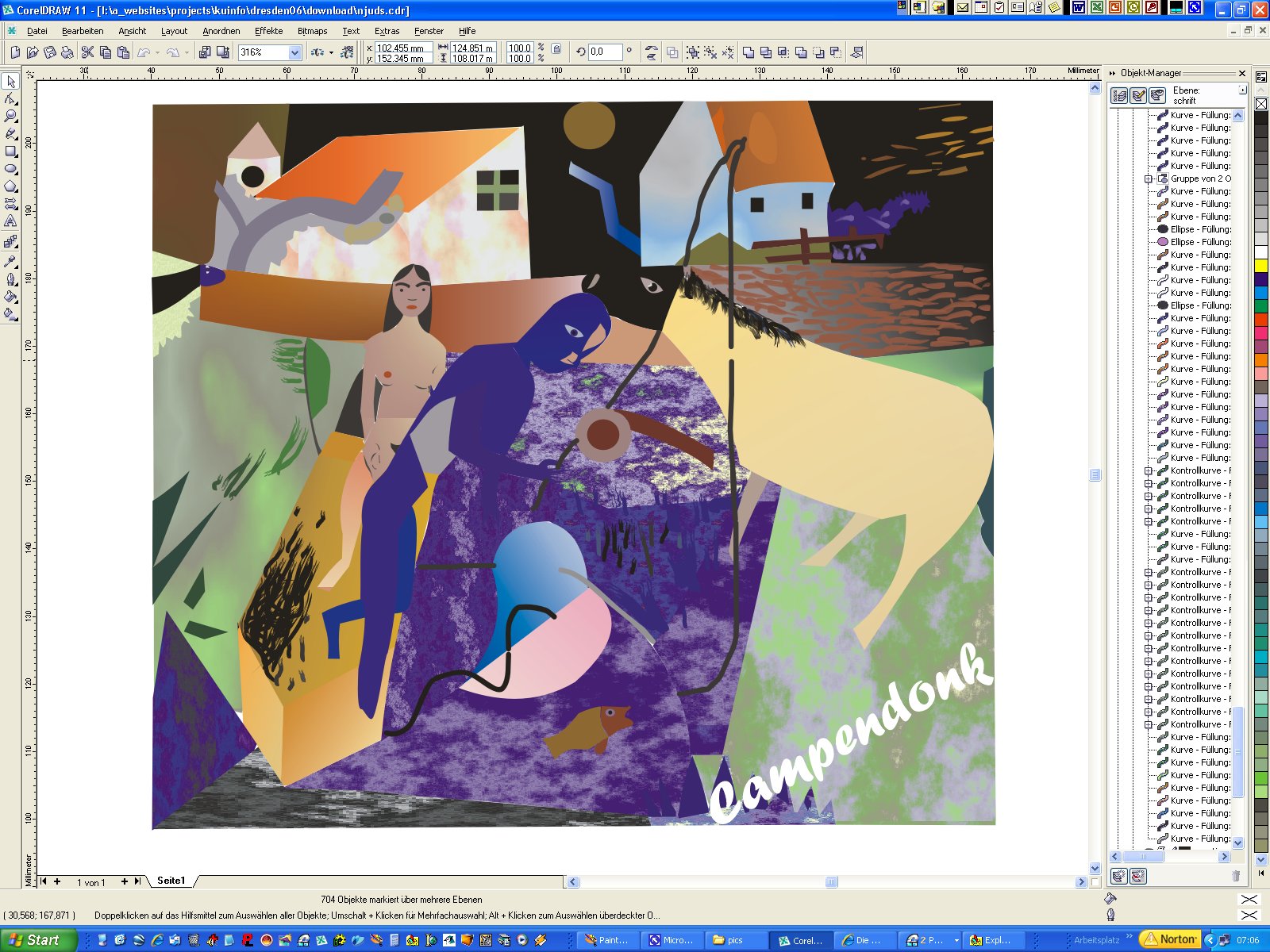Pick the yellow color swatch in palette
The height and width of the screenshot is (952, 1270).
click(x=1260, y=266)
